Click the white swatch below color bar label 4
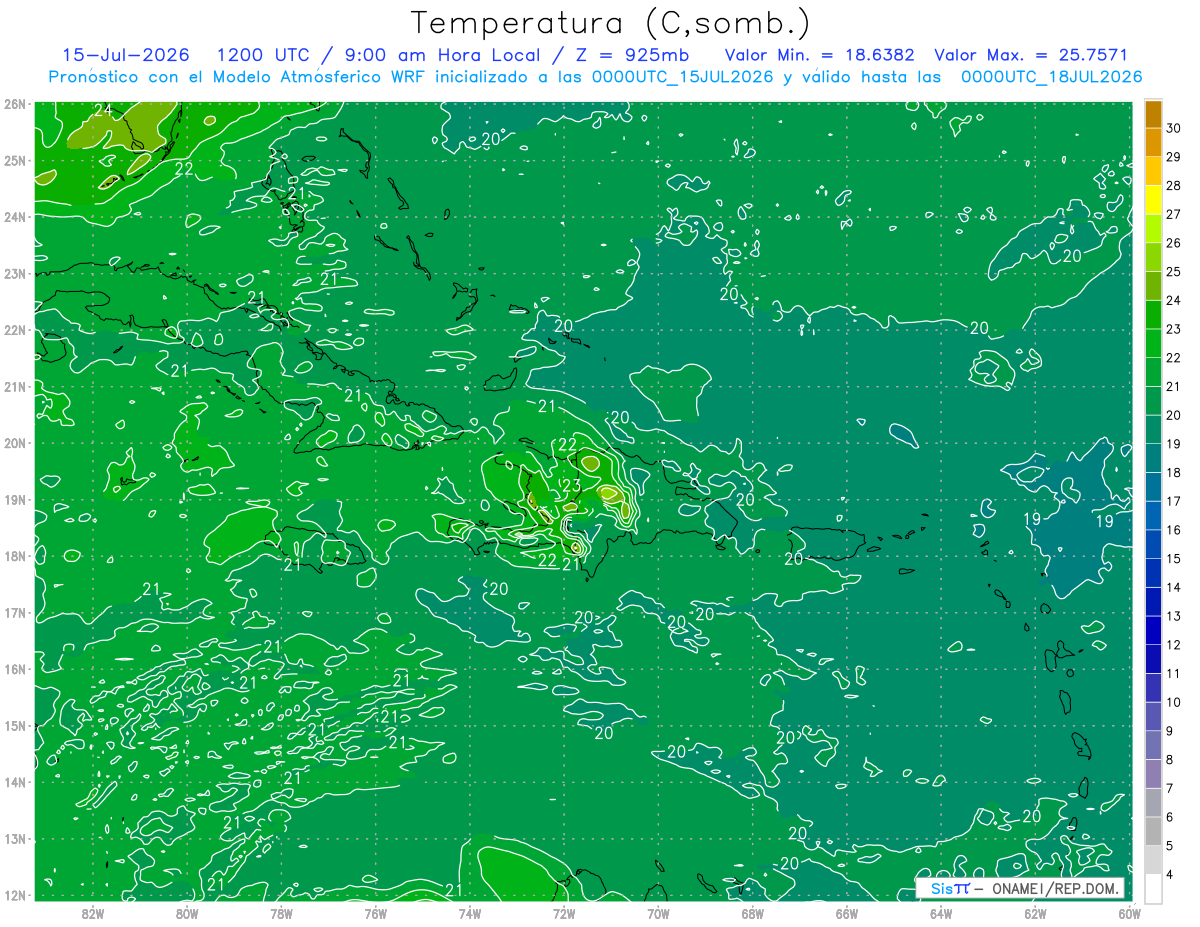Image resolution: width=1200 pixels, height=927 pixels. [x=1153, y=889]
